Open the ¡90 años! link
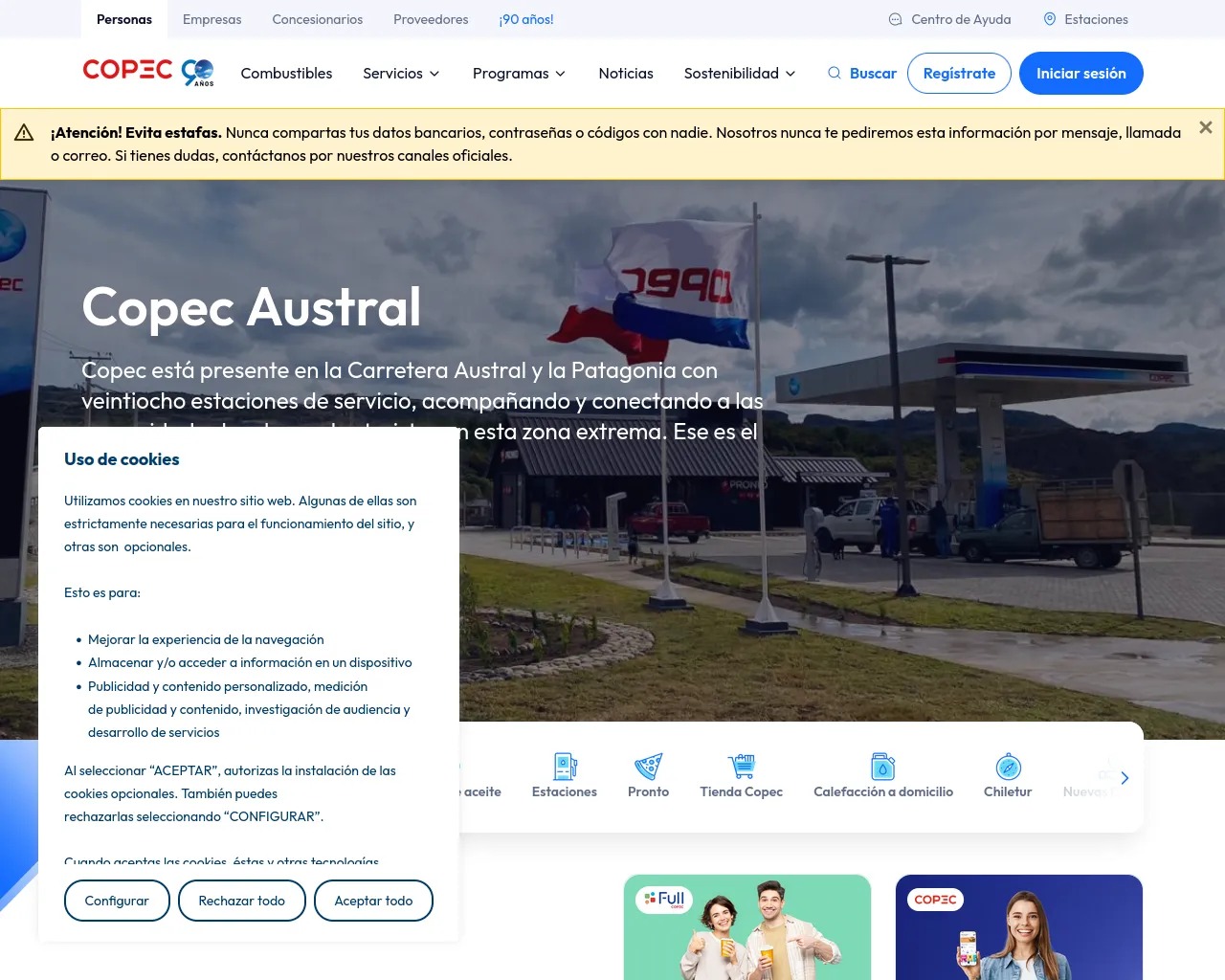Image resolution: width=1225 pixels, height=980 pixels. (526, 19)
